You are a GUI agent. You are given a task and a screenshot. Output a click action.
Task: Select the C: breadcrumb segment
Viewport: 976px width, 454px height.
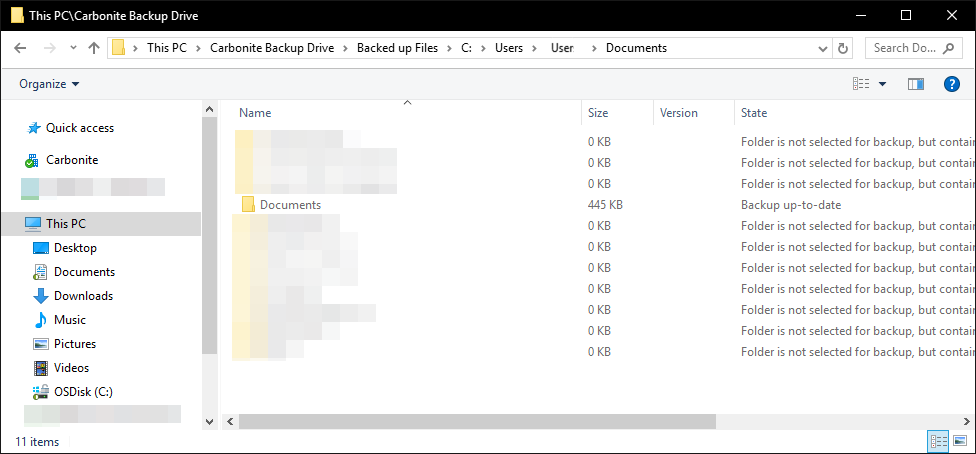pos(466,48)
